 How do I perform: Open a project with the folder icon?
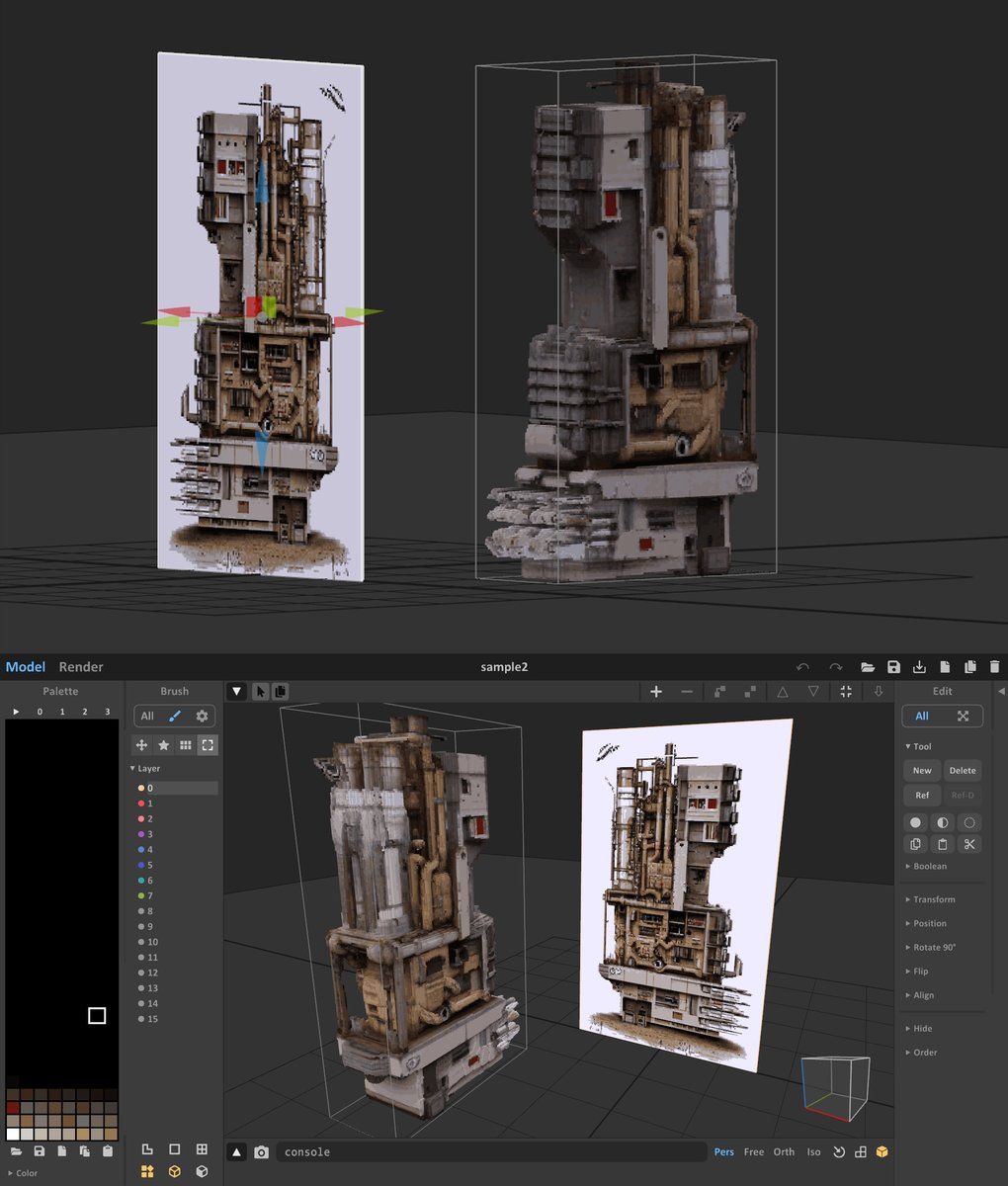[x=868, y=667]
